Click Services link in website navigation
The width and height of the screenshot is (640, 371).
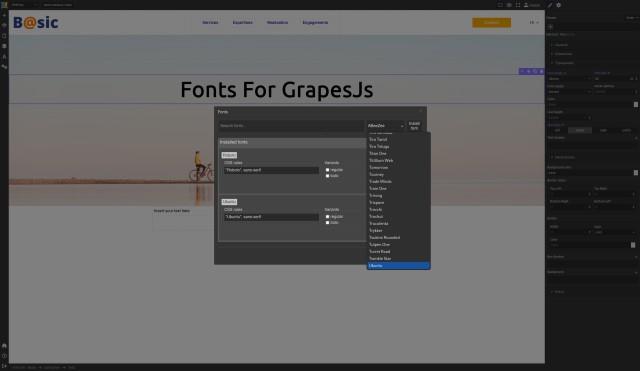pyautogui.click(x=210, y=22)
